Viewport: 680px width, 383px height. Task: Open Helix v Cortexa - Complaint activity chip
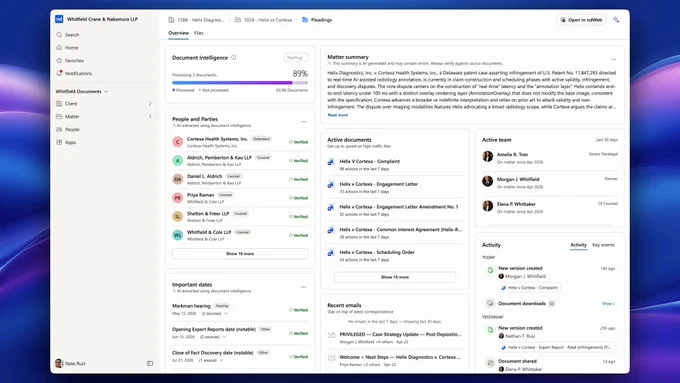point(530,288)
